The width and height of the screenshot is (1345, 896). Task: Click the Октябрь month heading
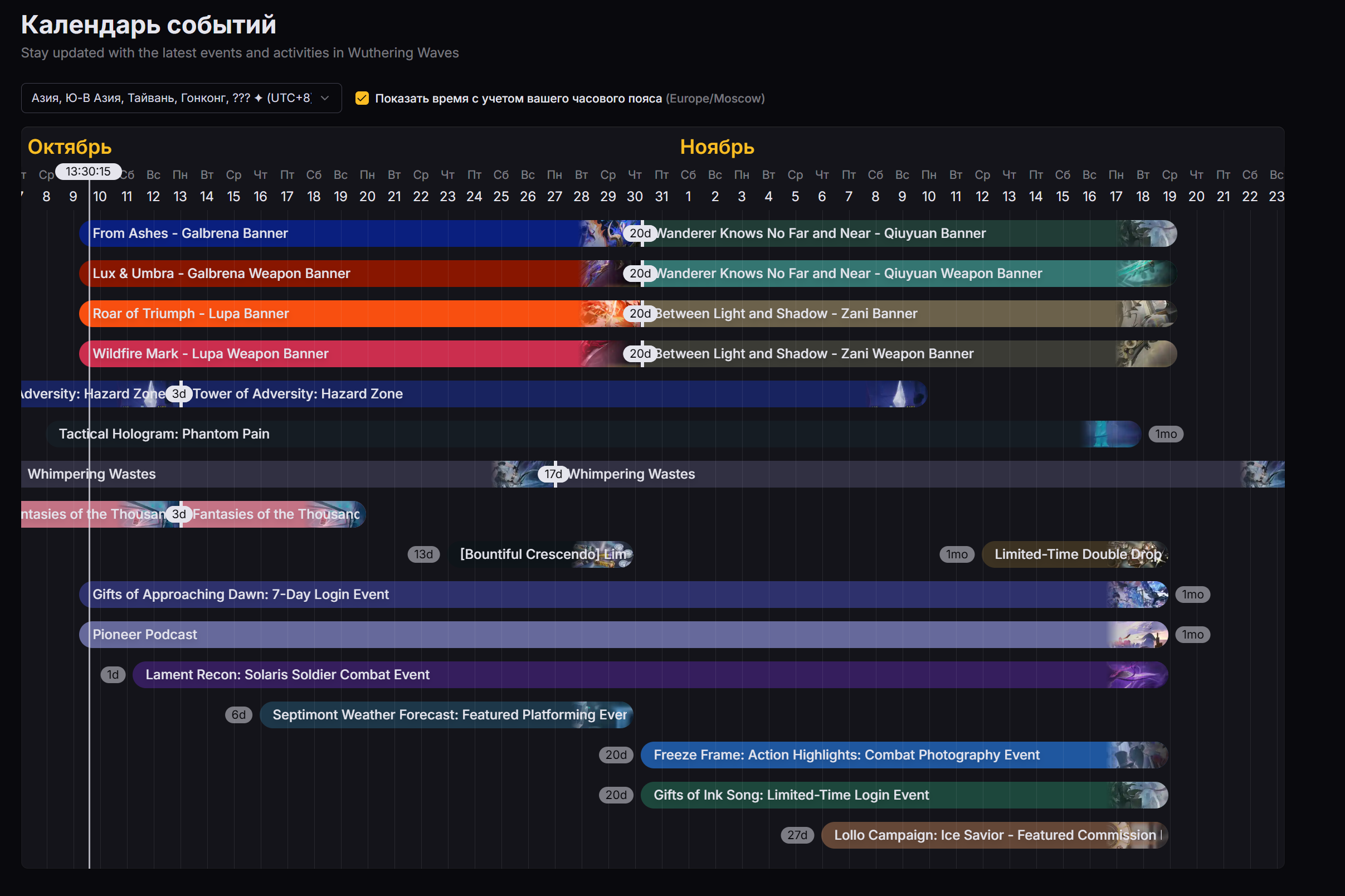(x=70, y=147)
